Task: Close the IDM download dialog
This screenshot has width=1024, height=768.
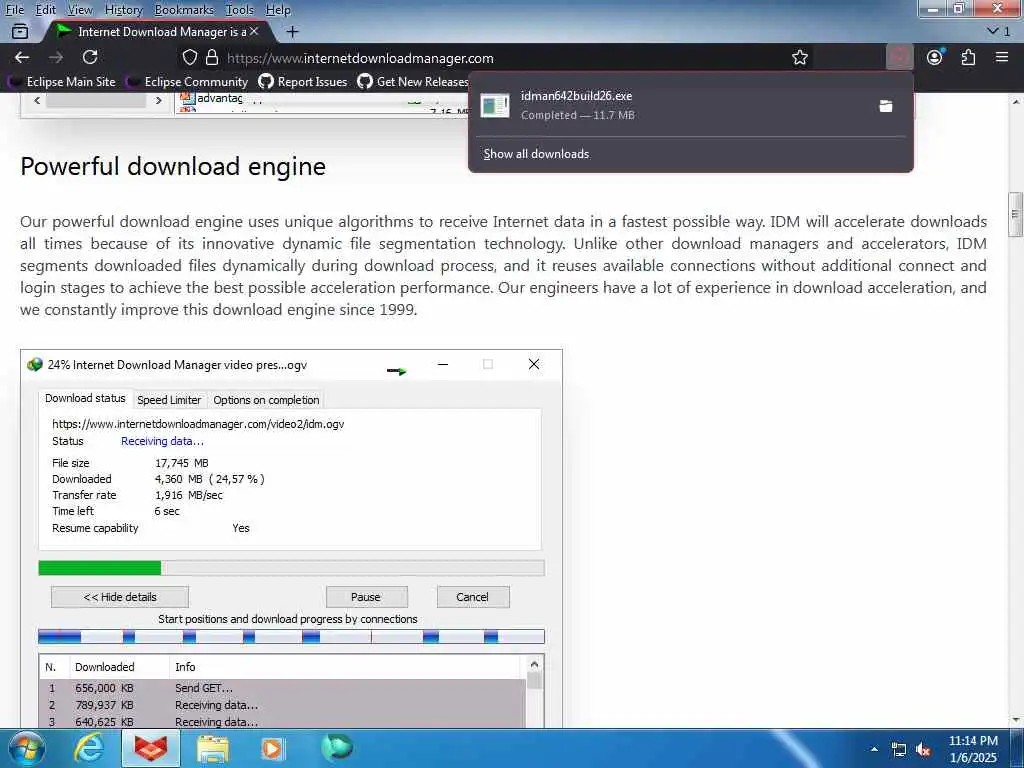Action: click(x=534, y=364)
